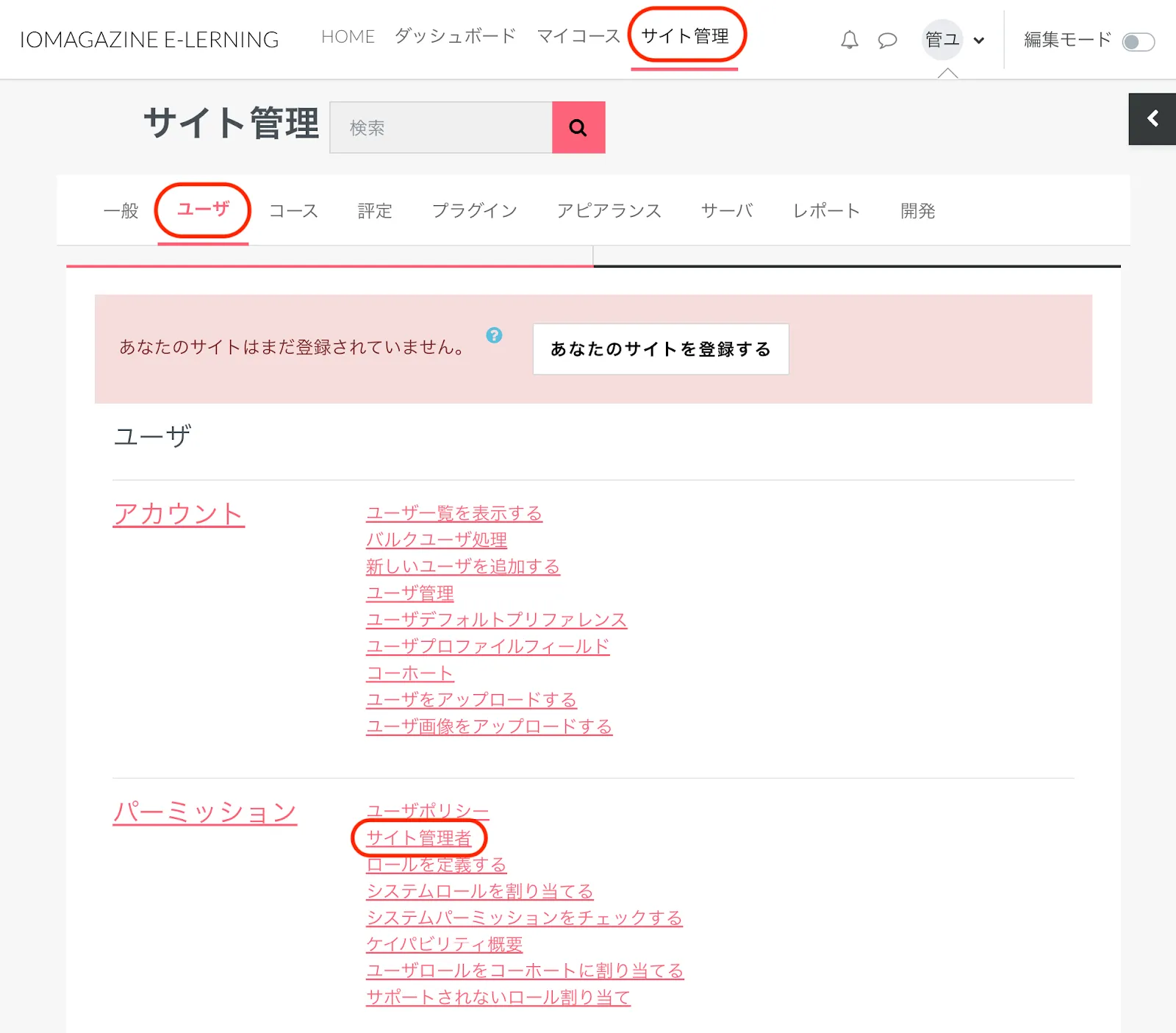
Task: Click the blue help question mark icon
Action: click(494, 335)
